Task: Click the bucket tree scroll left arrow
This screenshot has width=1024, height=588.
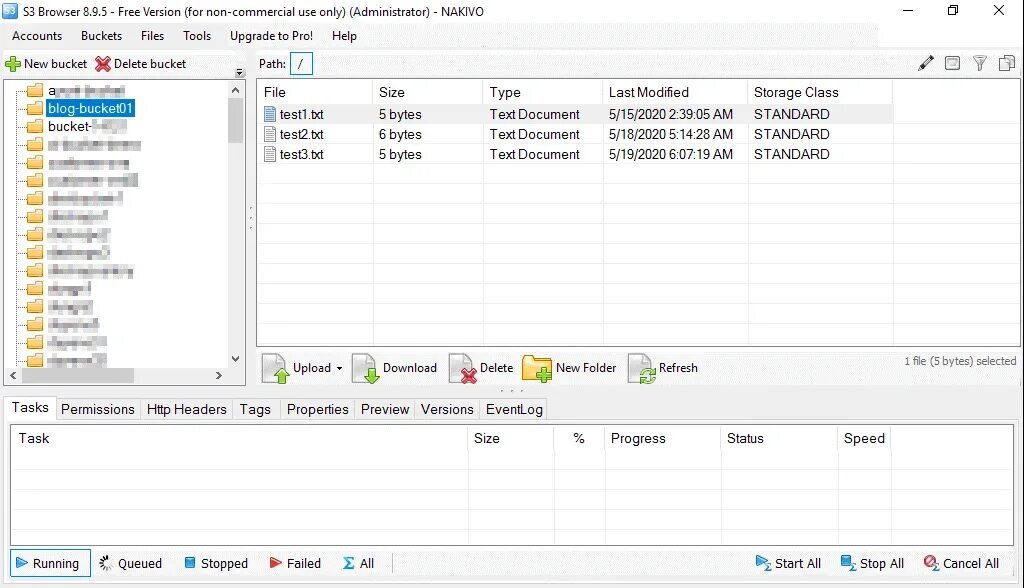Action: pyautogui.click(x=13, y=376)
